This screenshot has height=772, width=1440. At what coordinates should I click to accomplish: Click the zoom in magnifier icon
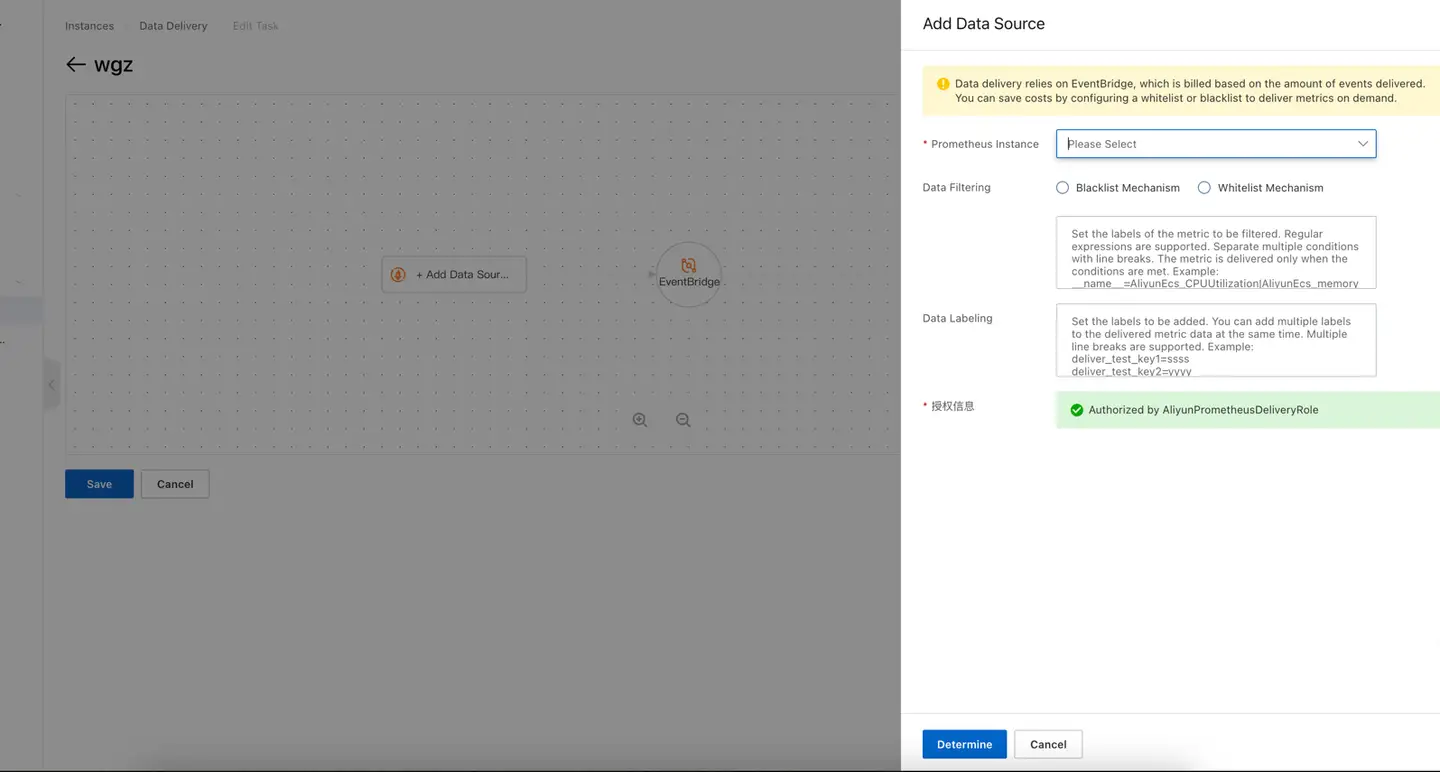640,420
